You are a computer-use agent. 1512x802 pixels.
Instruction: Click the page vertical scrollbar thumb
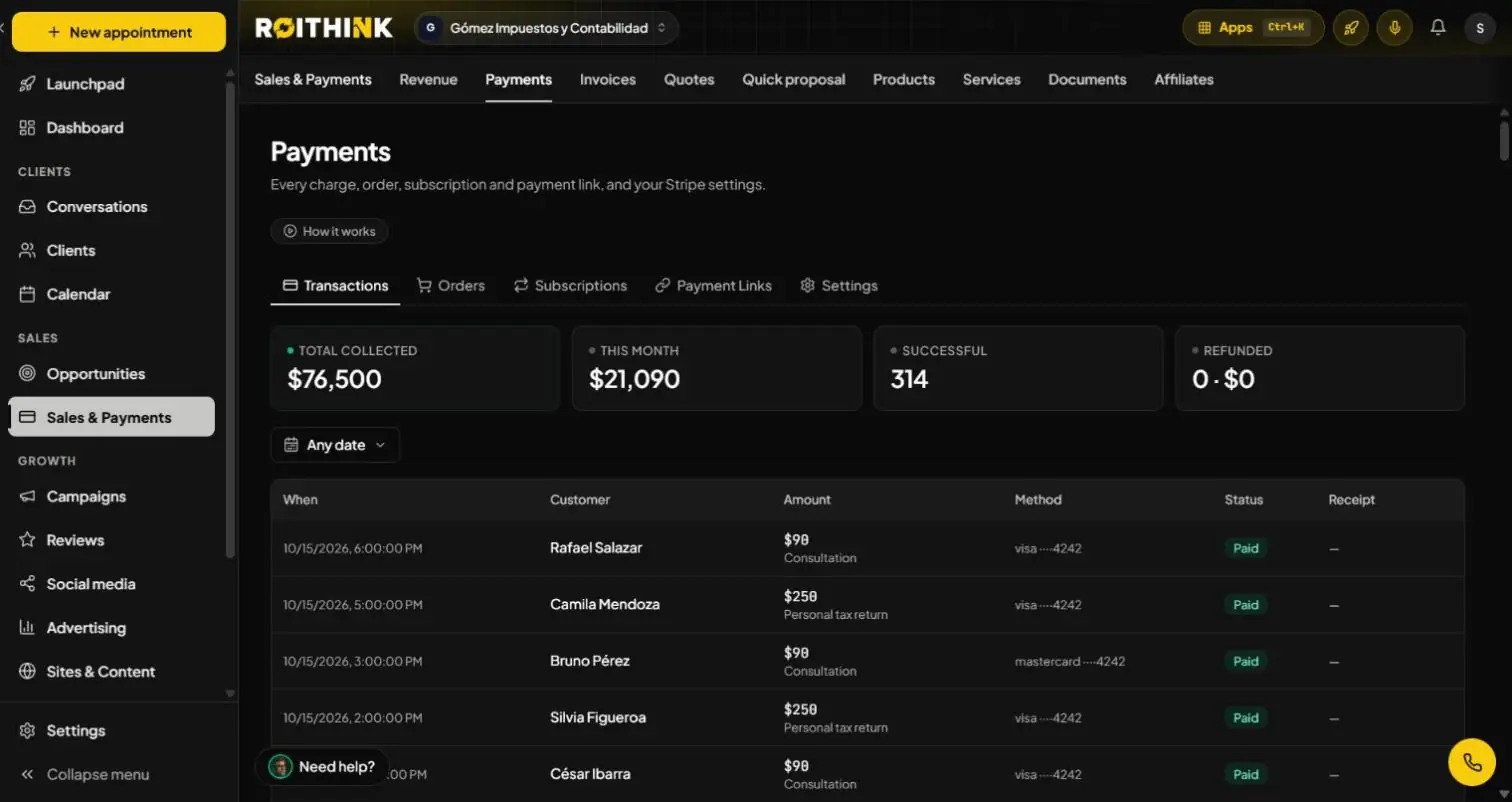tap(1504, 140)
